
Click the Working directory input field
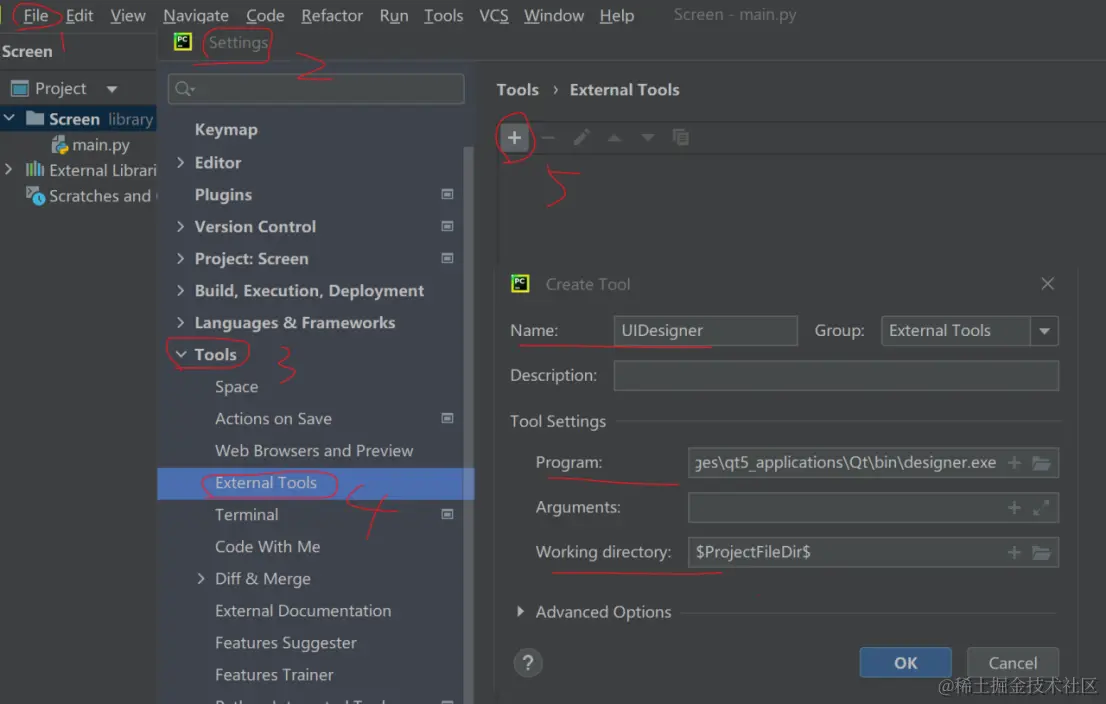pyautogui.click(x=873, y=552)
